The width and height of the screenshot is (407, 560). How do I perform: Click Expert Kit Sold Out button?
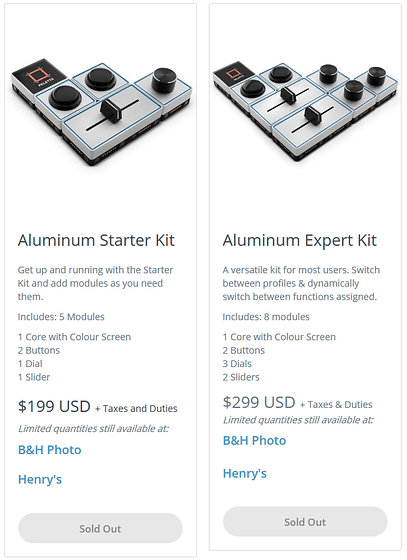click(x=305, y=521)
